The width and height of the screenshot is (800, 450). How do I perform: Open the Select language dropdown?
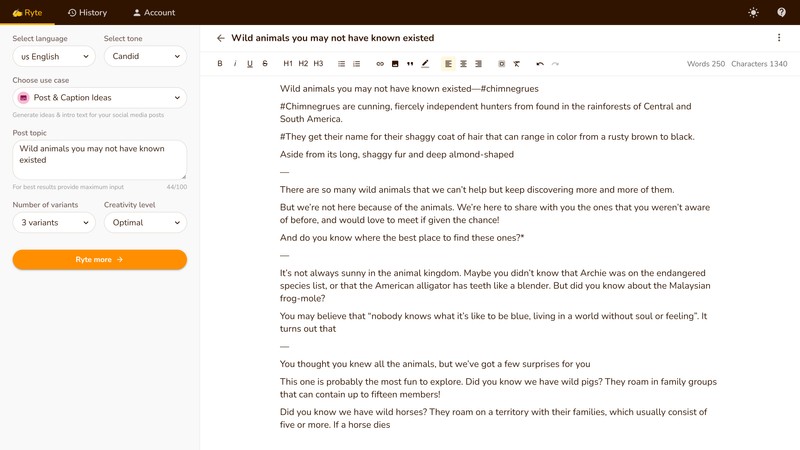point(54,57)
